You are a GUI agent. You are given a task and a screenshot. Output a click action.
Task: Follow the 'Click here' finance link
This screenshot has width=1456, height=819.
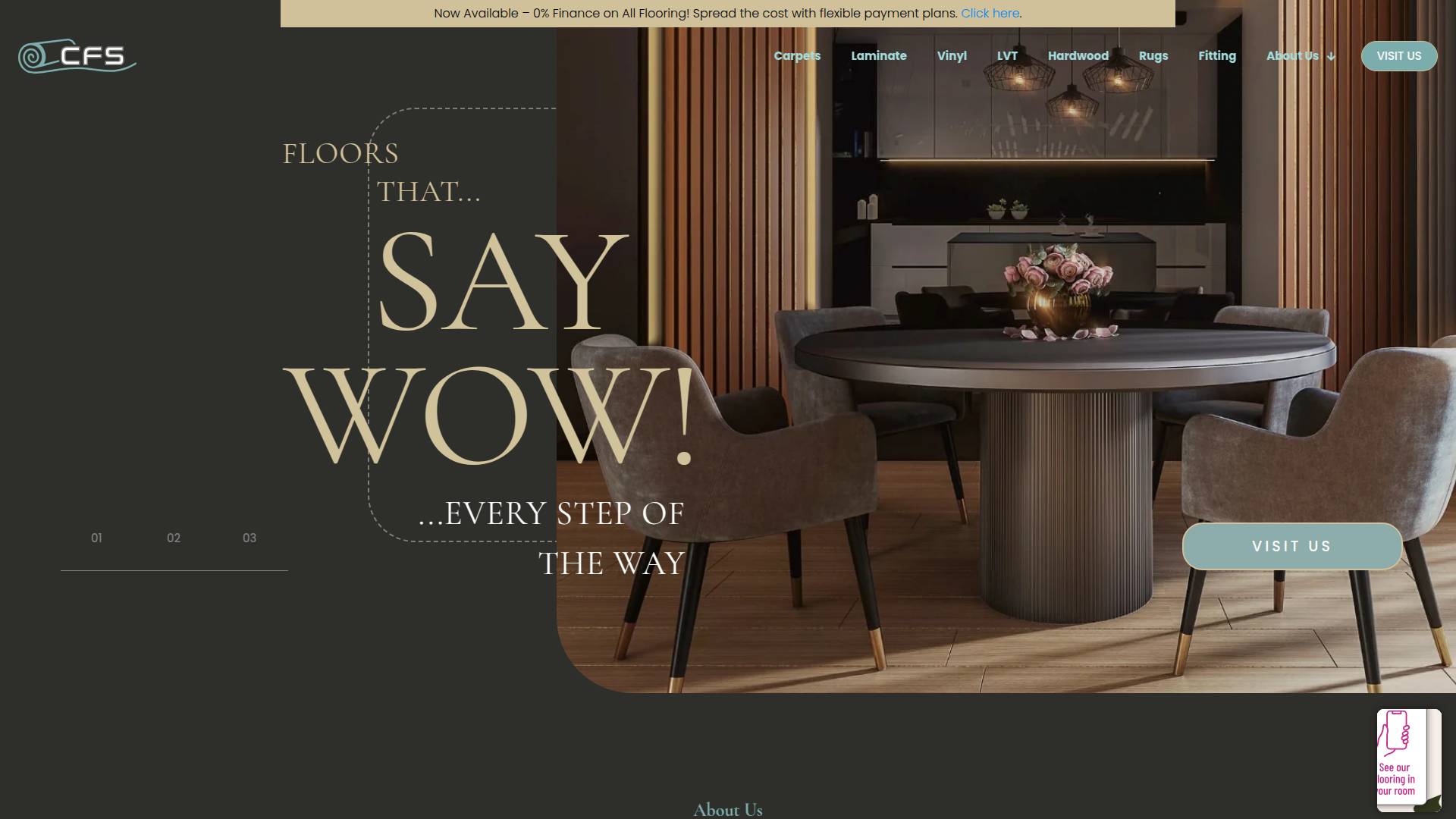(990, 14)
